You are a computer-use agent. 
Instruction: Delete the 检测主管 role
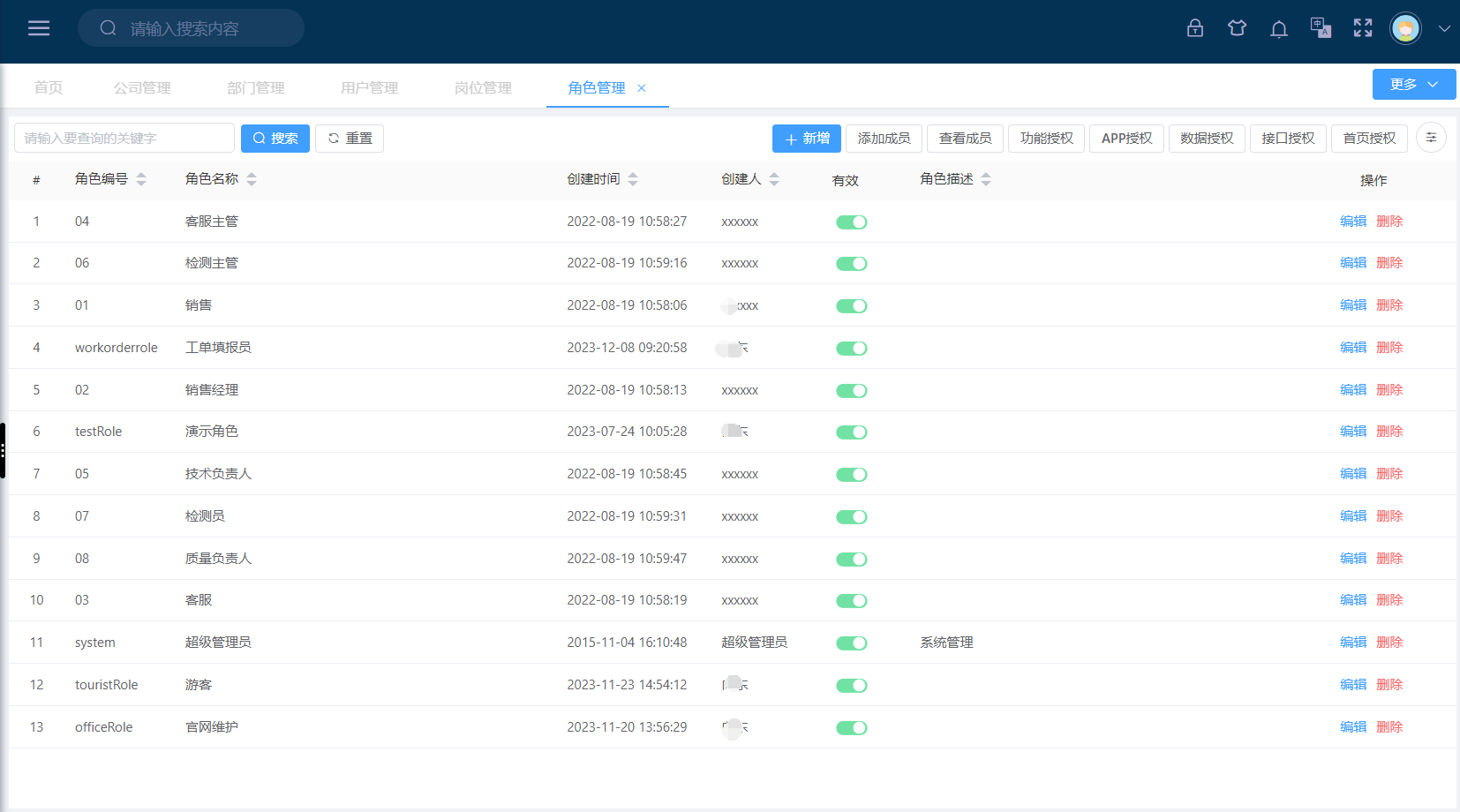pos(1389,263)
